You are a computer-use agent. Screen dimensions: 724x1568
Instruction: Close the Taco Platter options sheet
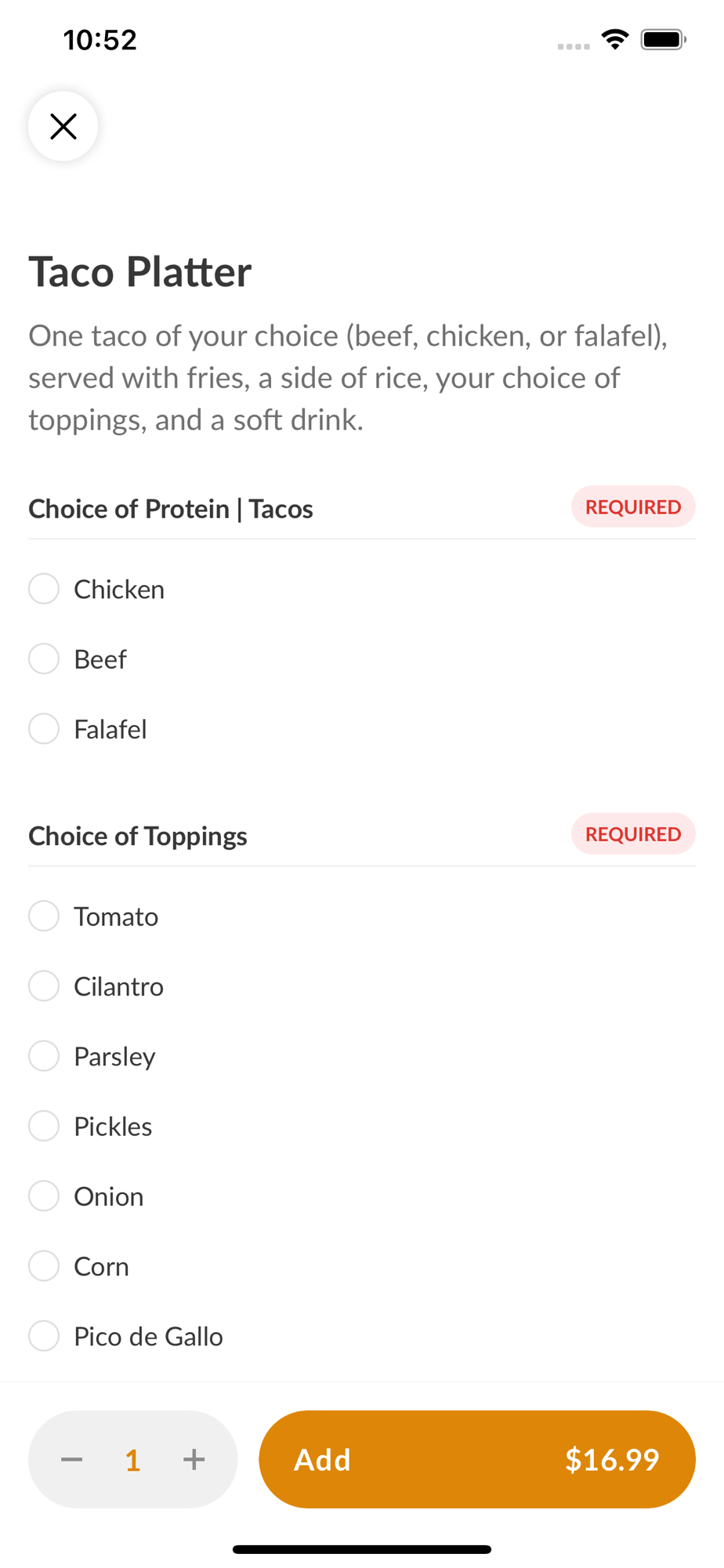pyautogui.click(x=63, y=126)
